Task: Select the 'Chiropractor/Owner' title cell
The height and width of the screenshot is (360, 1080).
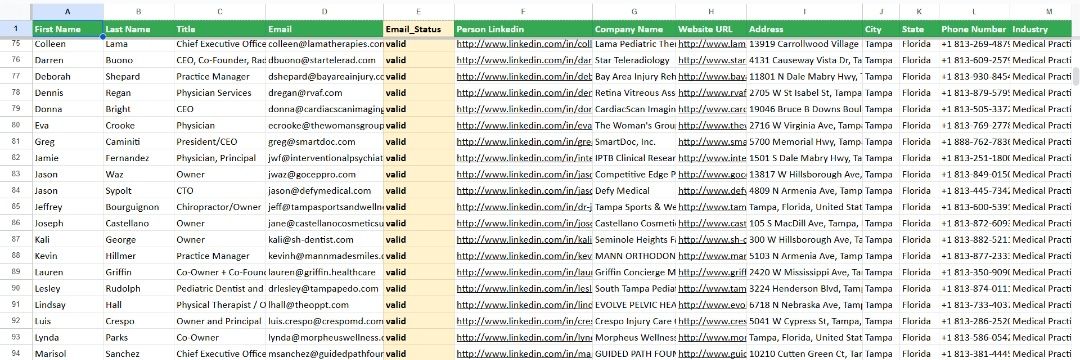Action: [x=220, y=207]
